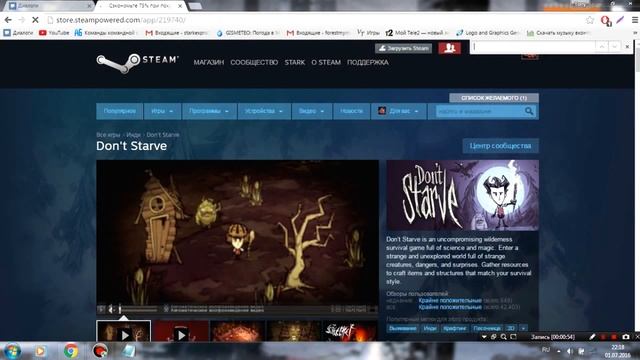Click the recorder fullscreen region icon

[x=513, y=337]
